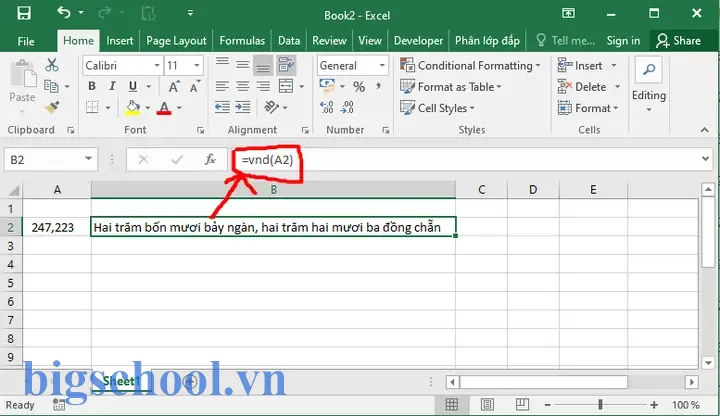Screen dimensions: 720x416
Task: Click the Borders icon
Action: pyautogui.click(x=92, y=107)
